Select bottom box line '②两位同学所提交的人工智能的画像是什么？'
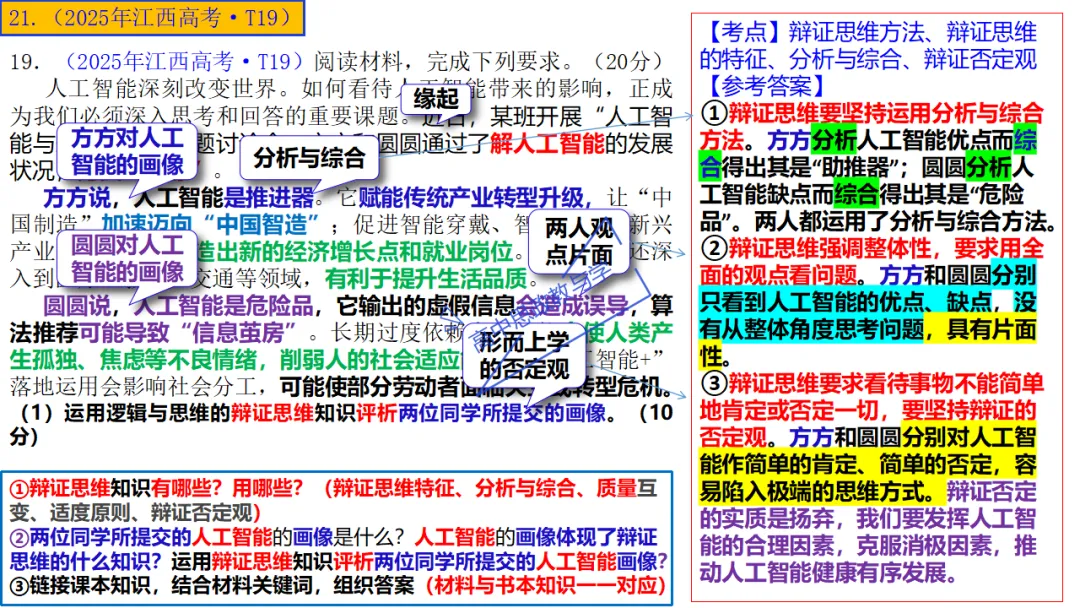The height and width of the screenshot is (608, 1080). (x=207, y=537)
